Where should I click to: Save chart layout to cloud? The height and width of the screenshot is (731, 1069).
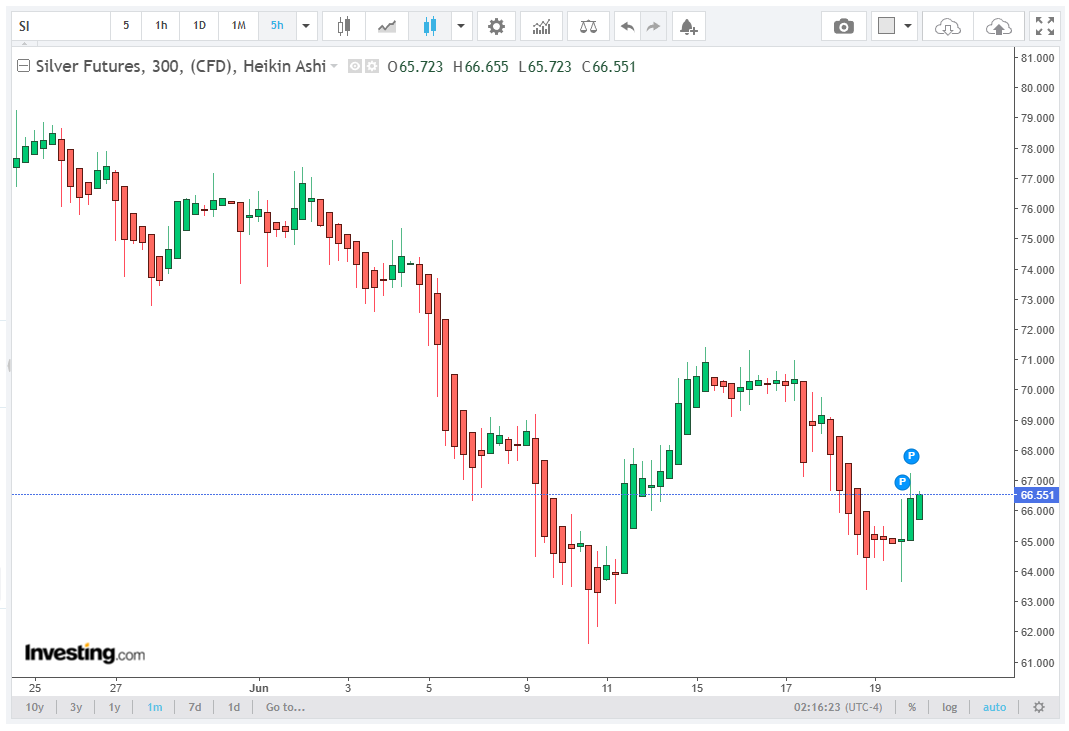(x=999, y=27)
